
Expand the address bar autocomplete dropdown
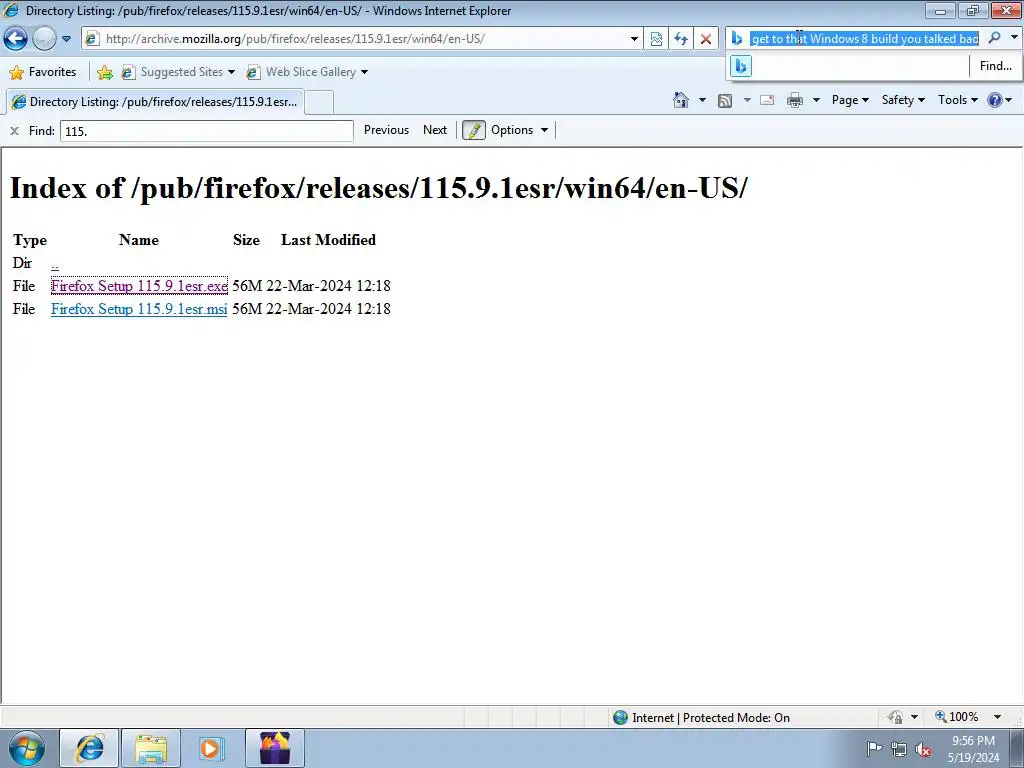click(x=634, y=39)
